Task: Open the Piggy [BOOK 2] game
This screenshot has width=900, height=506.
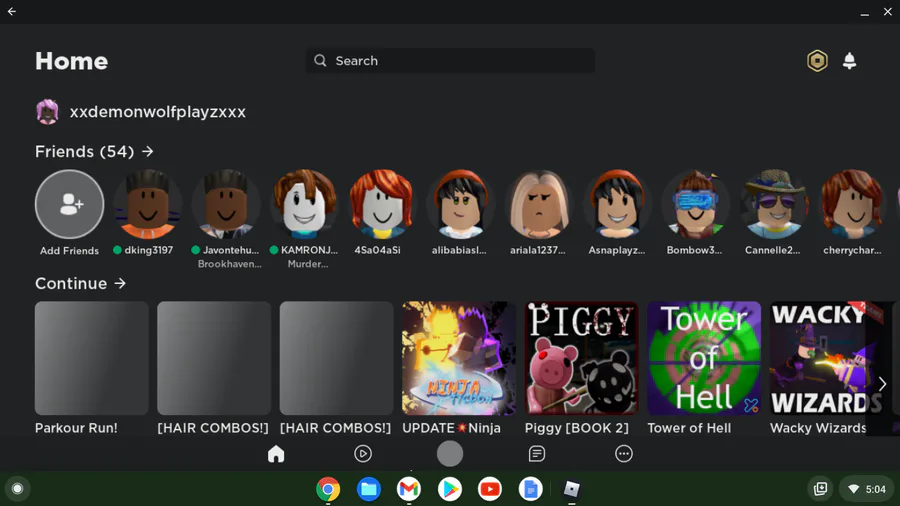Action: [581, 358]
